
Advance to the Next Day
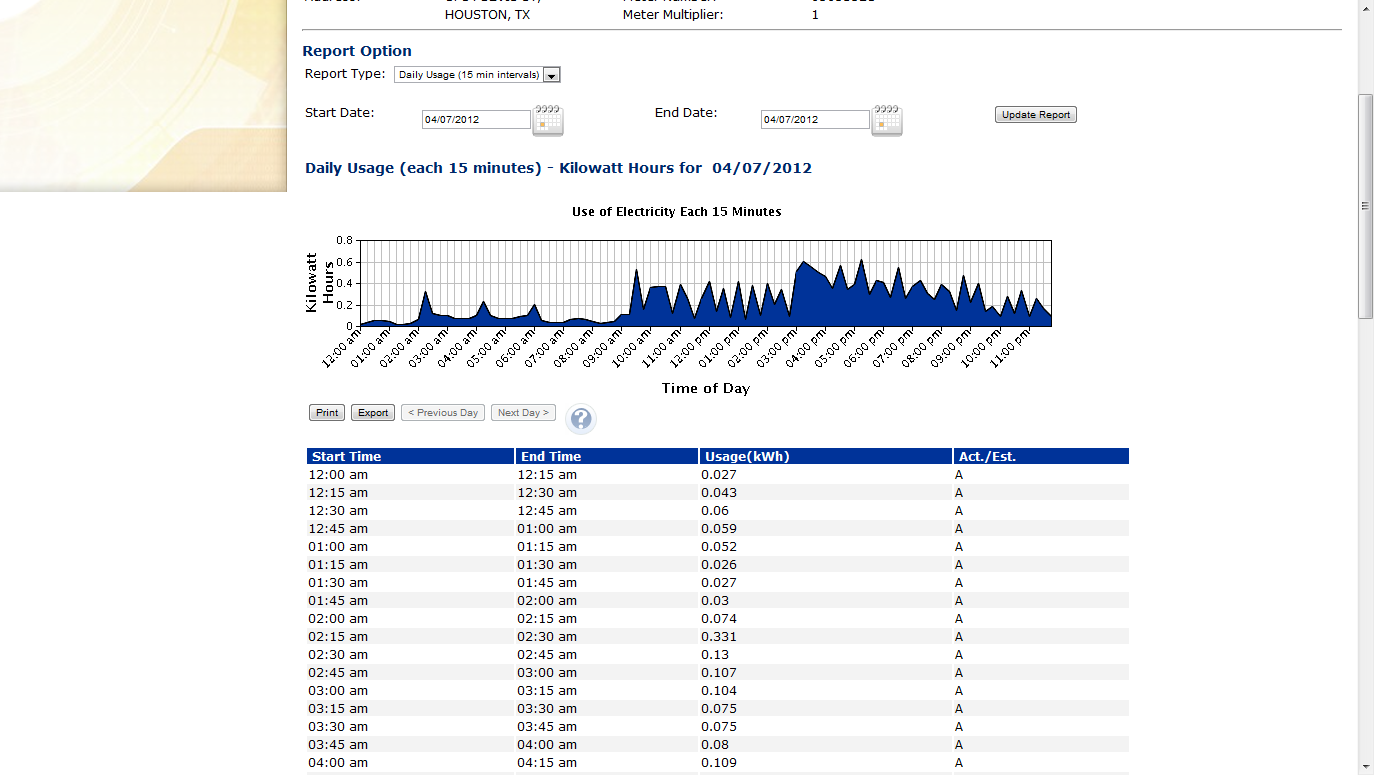tap(523, 413)
